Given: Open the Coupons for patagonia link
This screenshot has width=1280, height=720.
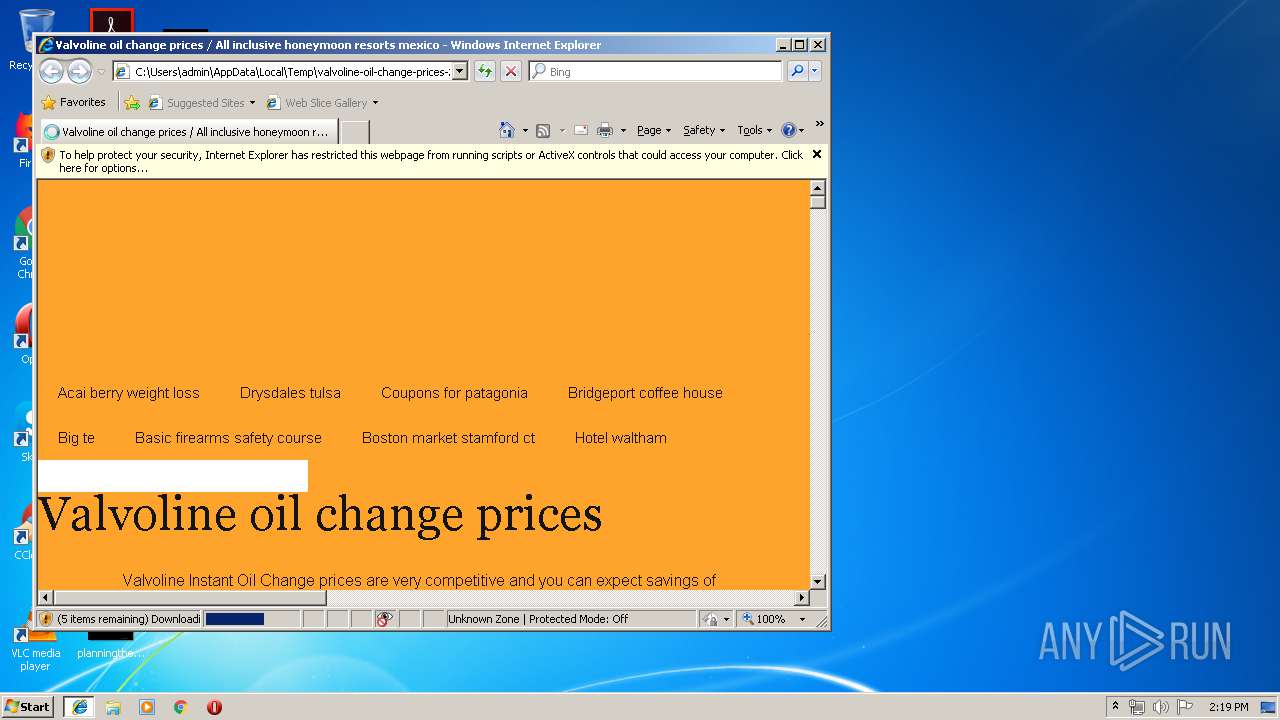Looking at the screenshot, I should [x=454, y=393].
